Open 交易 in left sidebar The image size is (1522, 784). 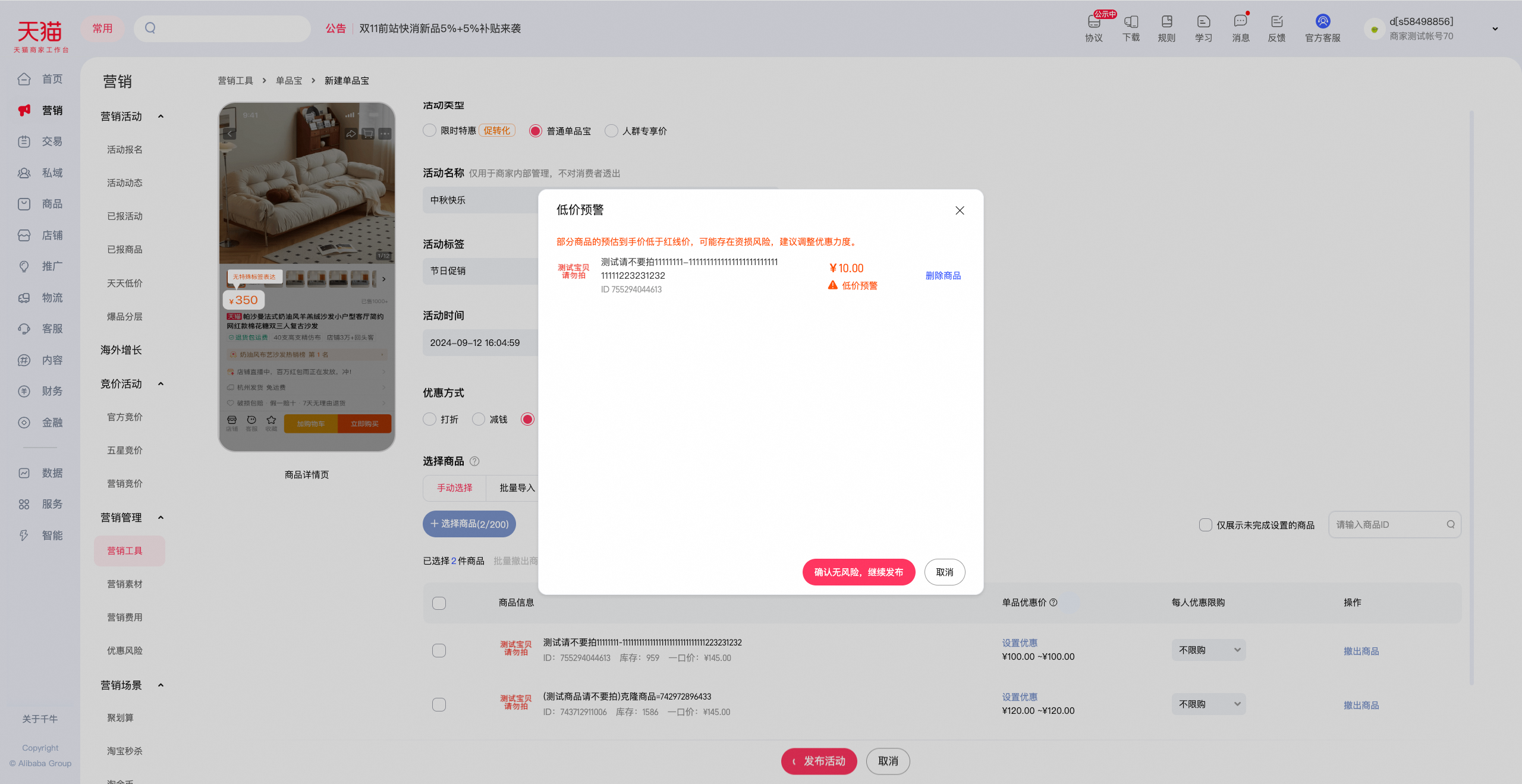tap(40, 141)
